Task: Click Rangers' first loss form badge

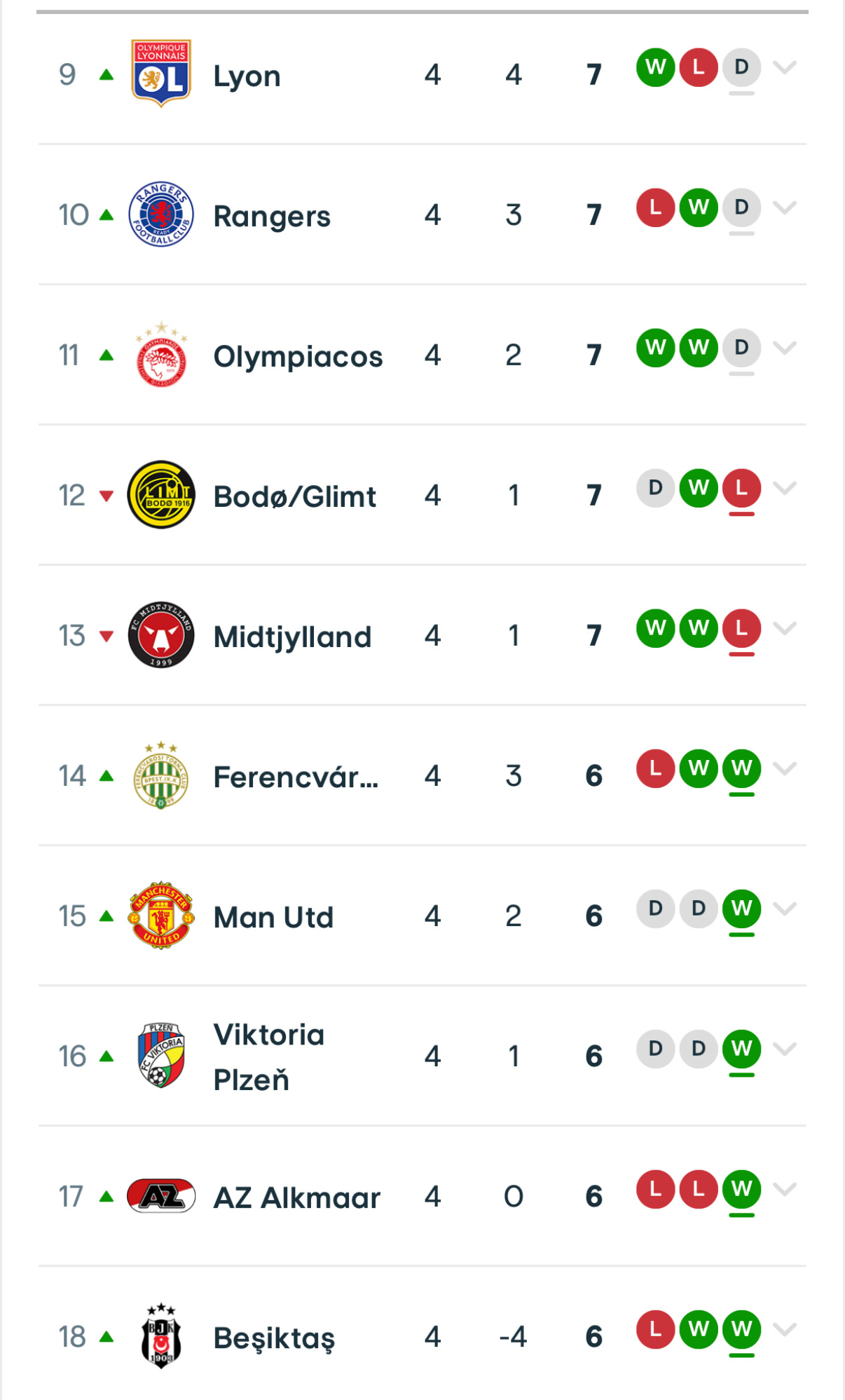Action: pos(656,208)
